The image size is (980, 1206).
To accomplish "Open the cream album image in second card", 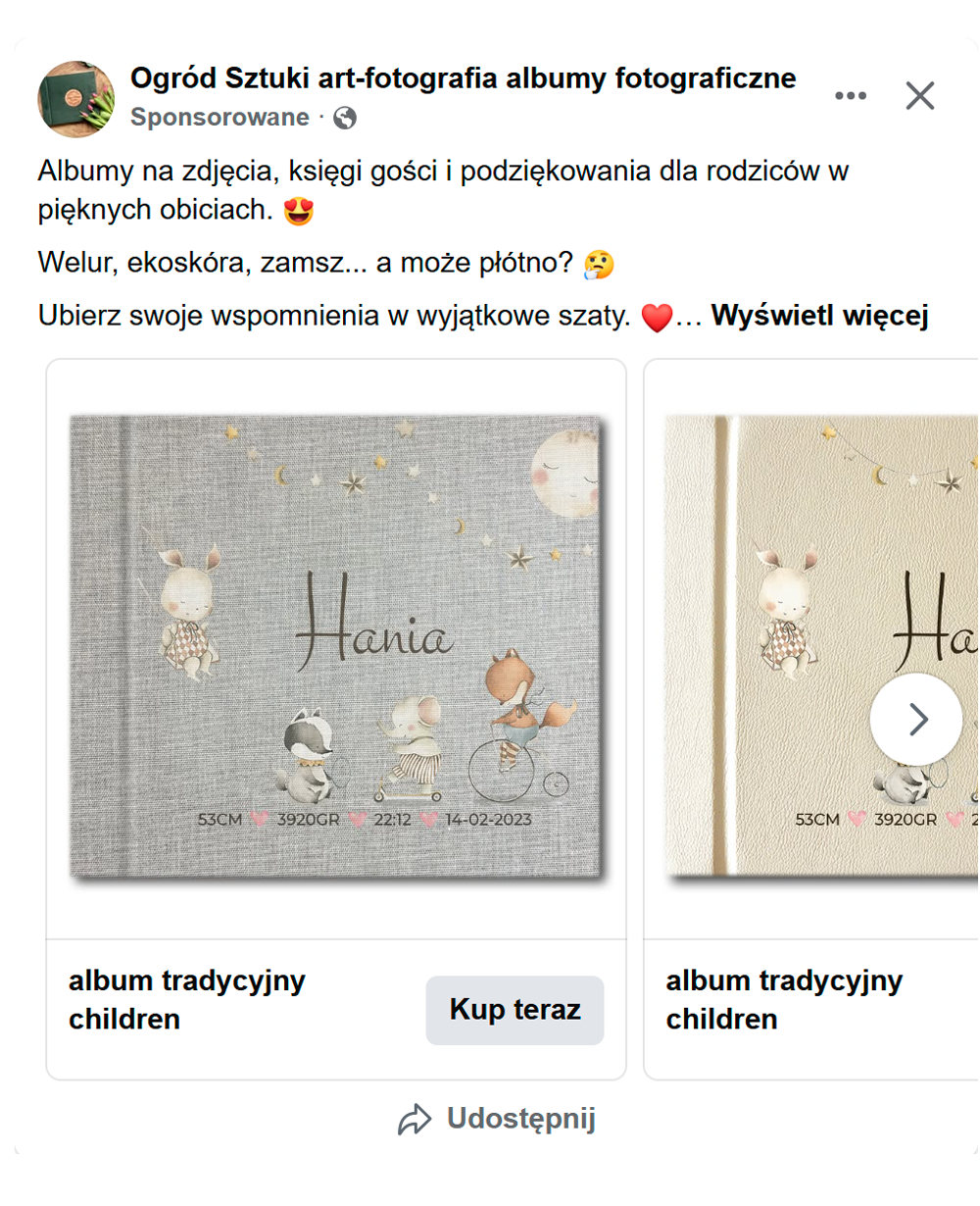I will click(x=821, y=648).
